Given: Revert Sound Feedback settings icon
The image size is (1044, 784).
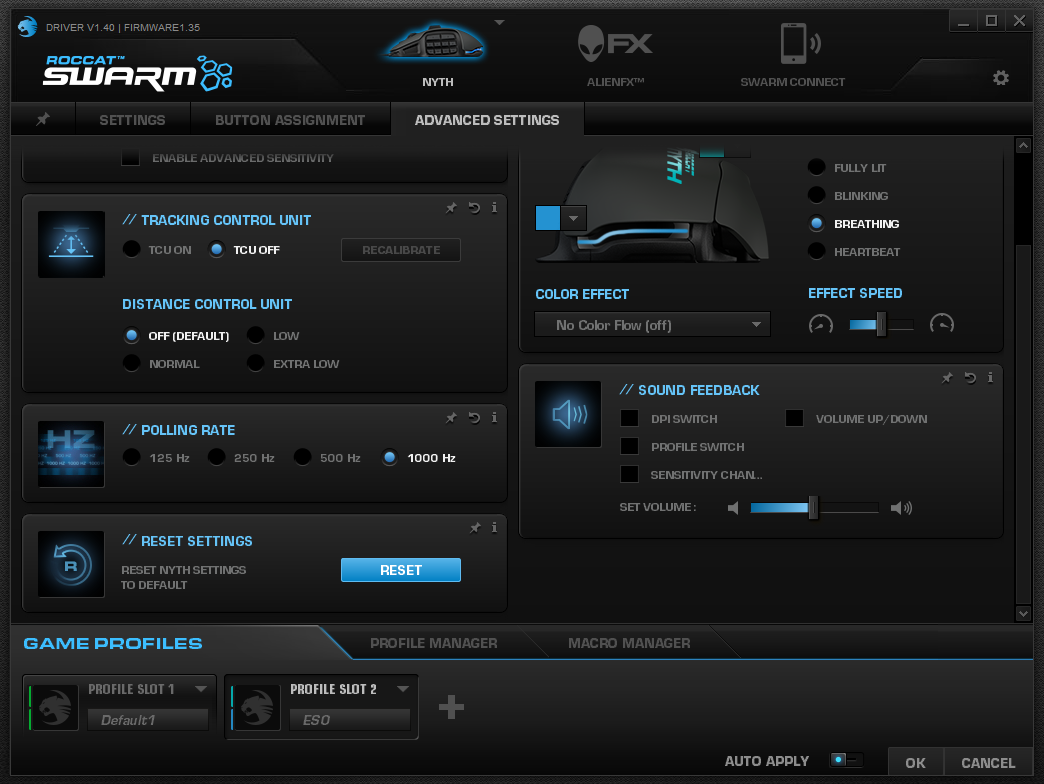Looking at the screenshot, I should tap(970, 378).
